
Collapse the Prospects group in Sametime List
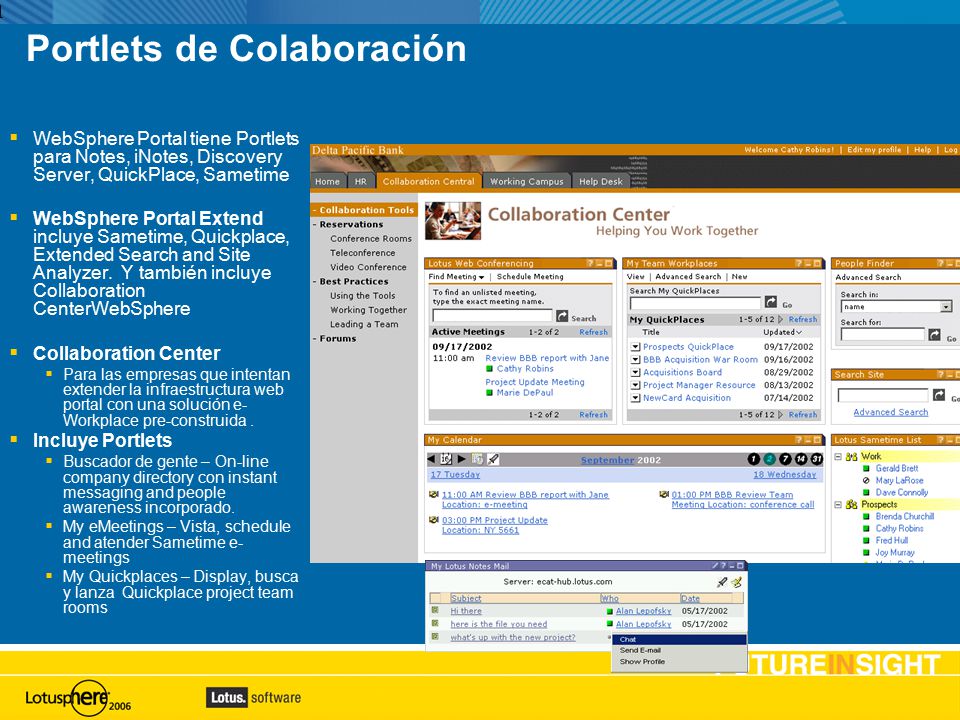point(838,505)
